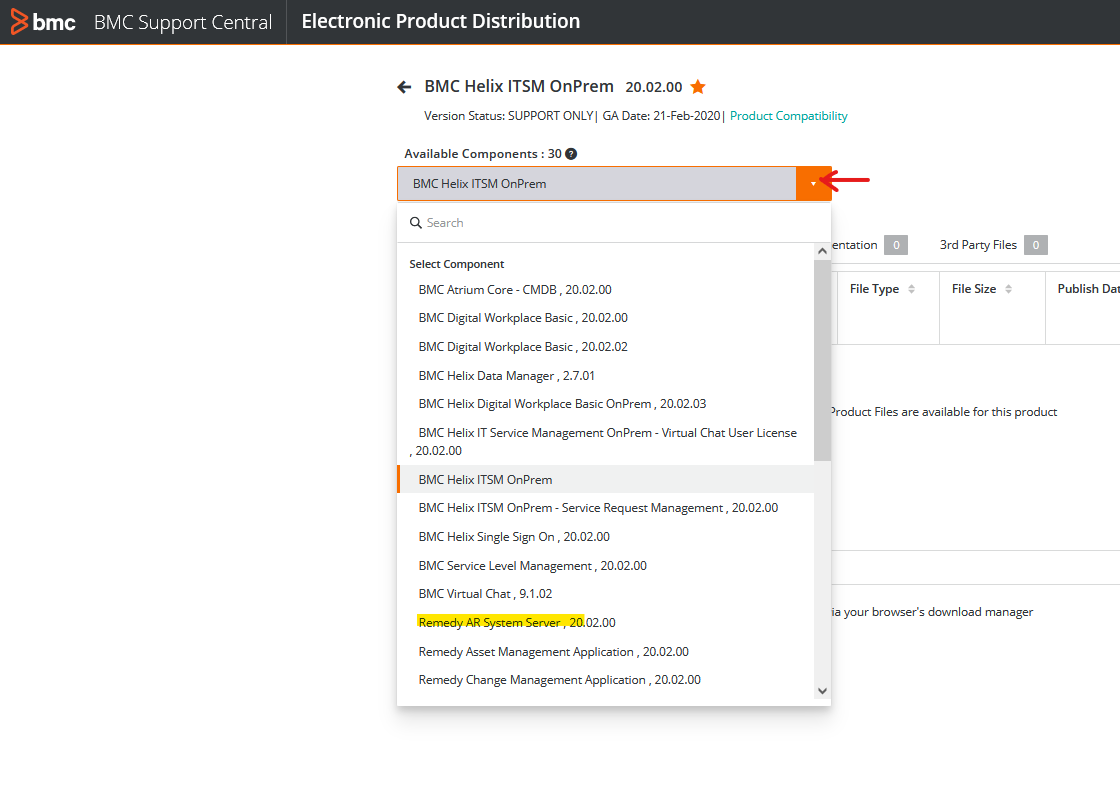
Task: Select BMC Digital Workplace Basic, 20.02.02
Action: click(x=523, y=347)
